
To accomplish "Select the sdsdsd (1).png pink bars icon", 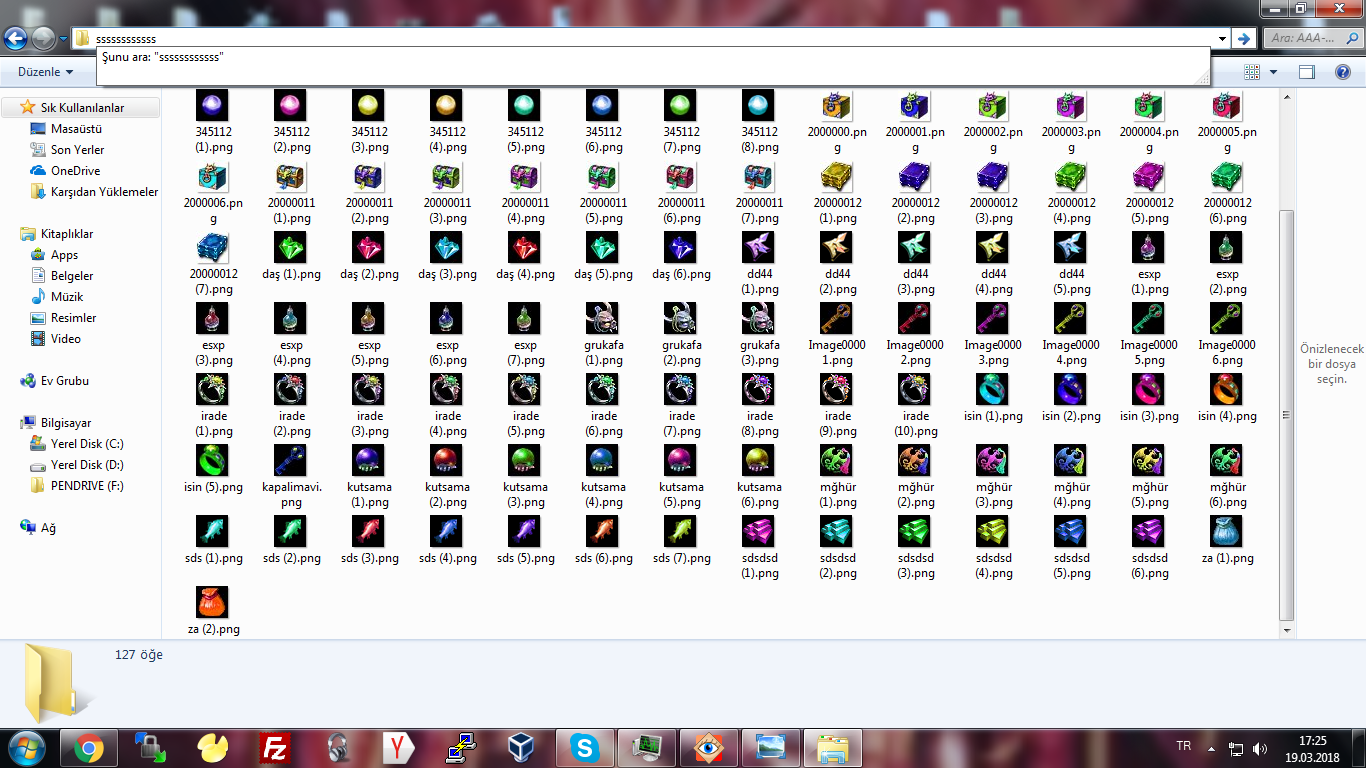I will [x=759, y=531].
